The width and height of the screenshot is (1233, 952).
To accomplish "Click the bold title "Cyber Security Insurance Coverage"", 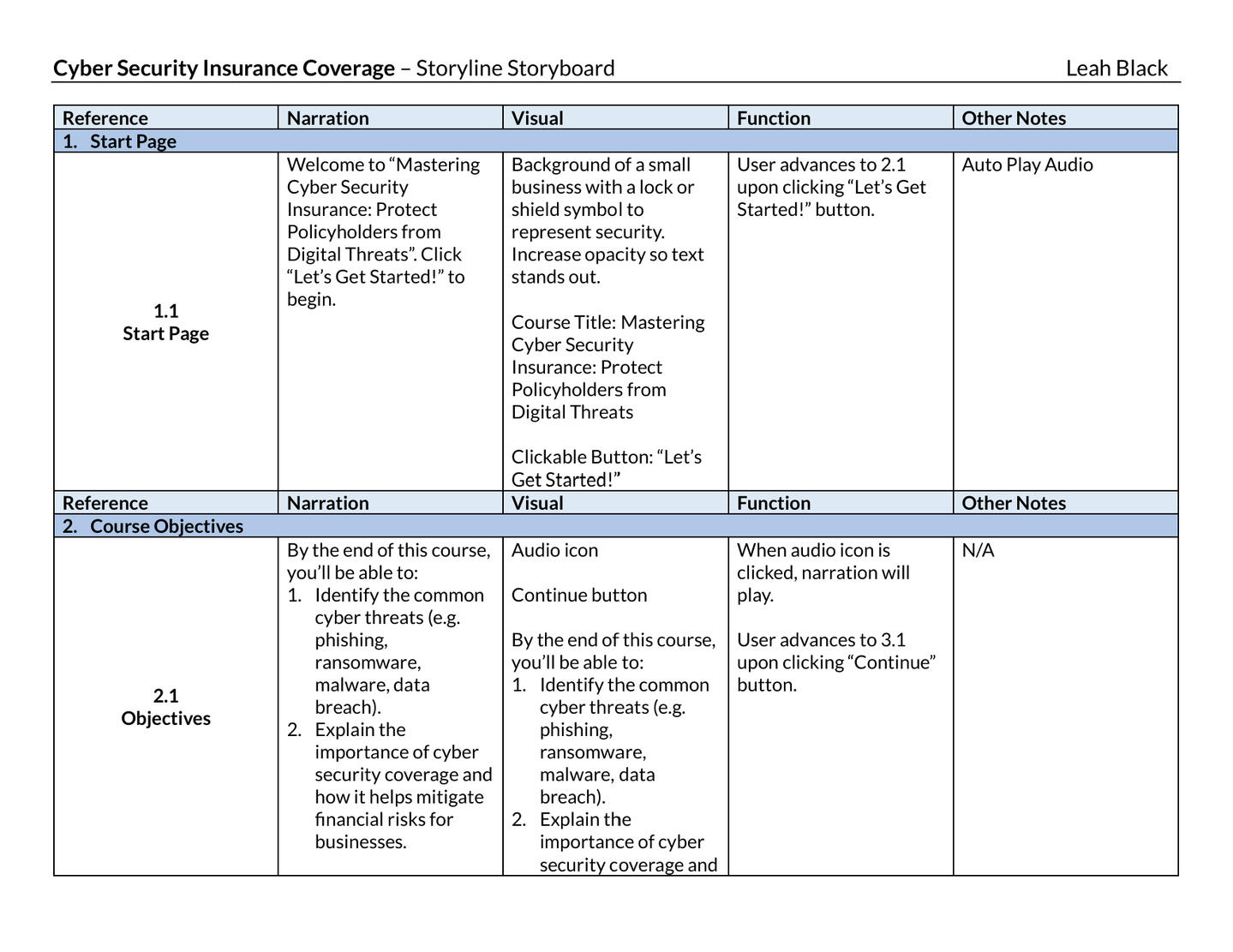I will click(224, 69).
